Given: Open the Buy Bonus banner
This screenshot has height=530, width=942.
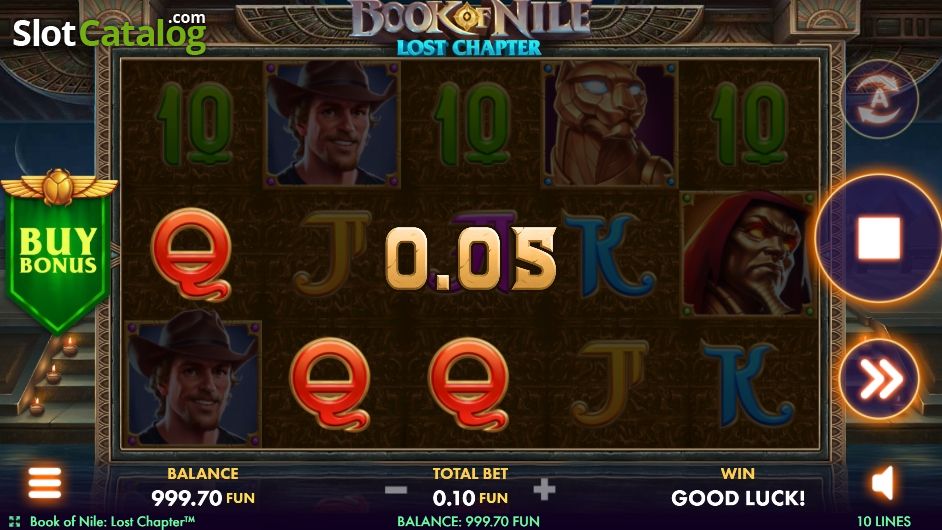Looking at the screenshot, I should coord(58,251).
